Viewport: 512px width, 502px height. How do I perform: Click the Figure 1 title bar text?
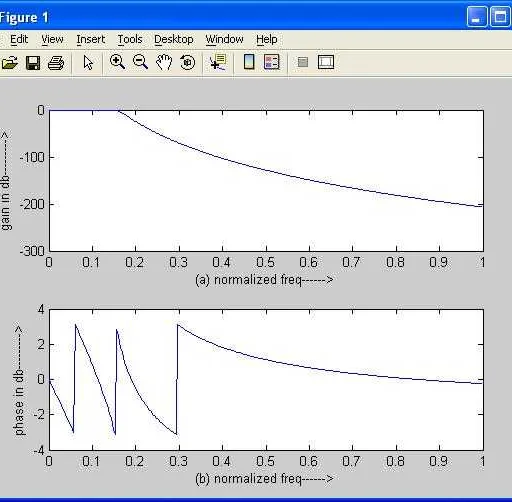click(24, 17)
